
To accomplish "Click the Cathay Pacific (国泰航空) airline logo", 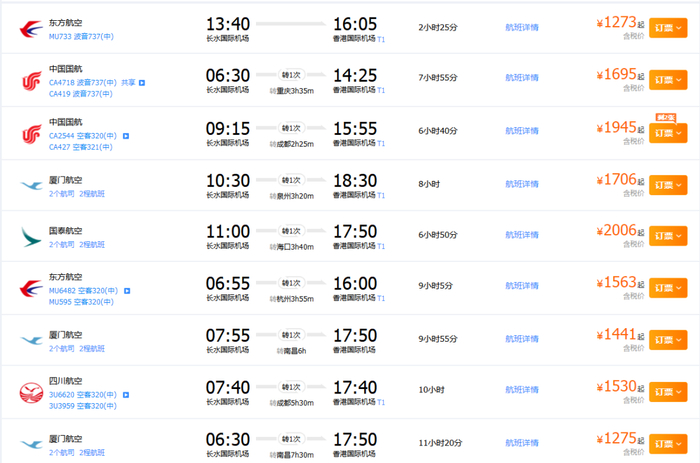I will click(31, 236).
